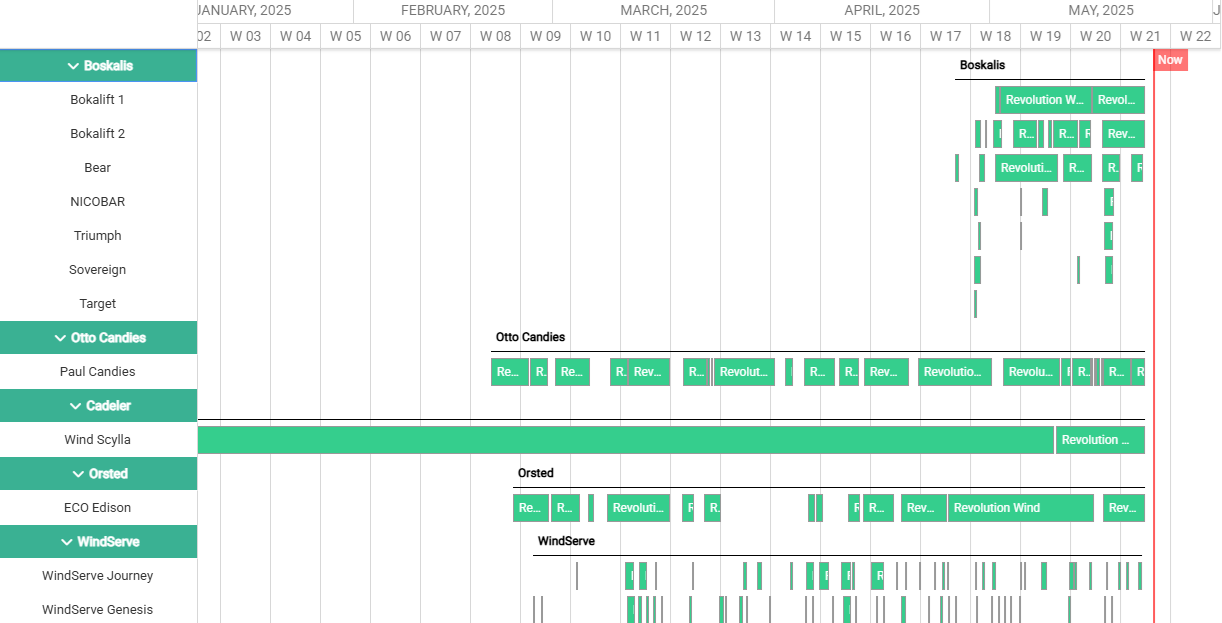This screenshot has width=1222, height=623.
Task: Click the WindServe Journey vessel label
Action: coord(98,576)
